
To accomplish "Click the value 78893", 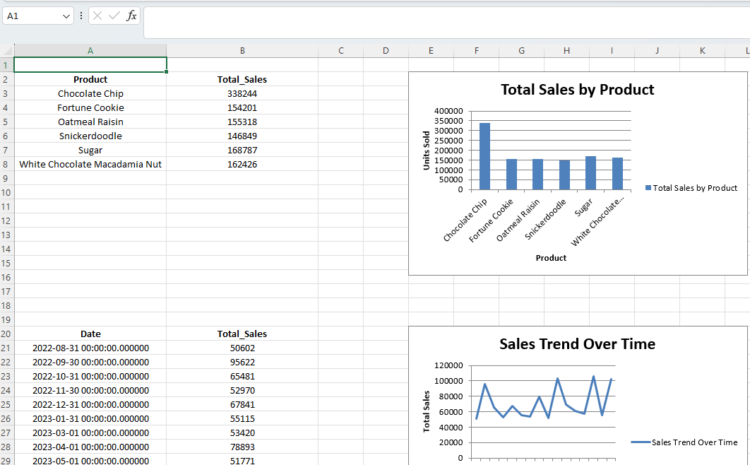I will pos(243,447).
